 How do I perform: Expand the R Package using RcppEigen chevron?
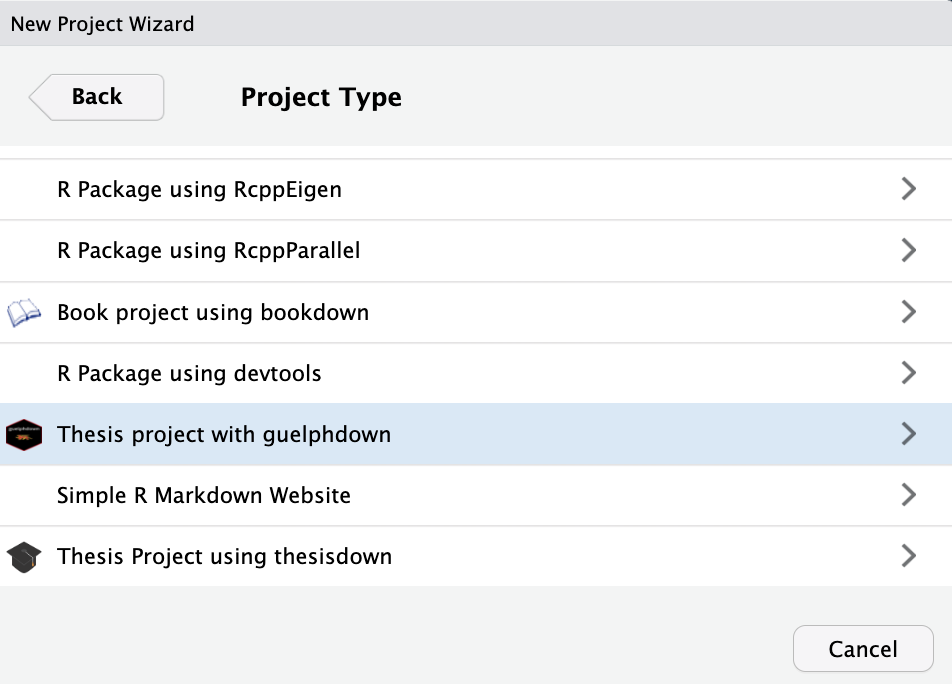click(x=908, y=189)
